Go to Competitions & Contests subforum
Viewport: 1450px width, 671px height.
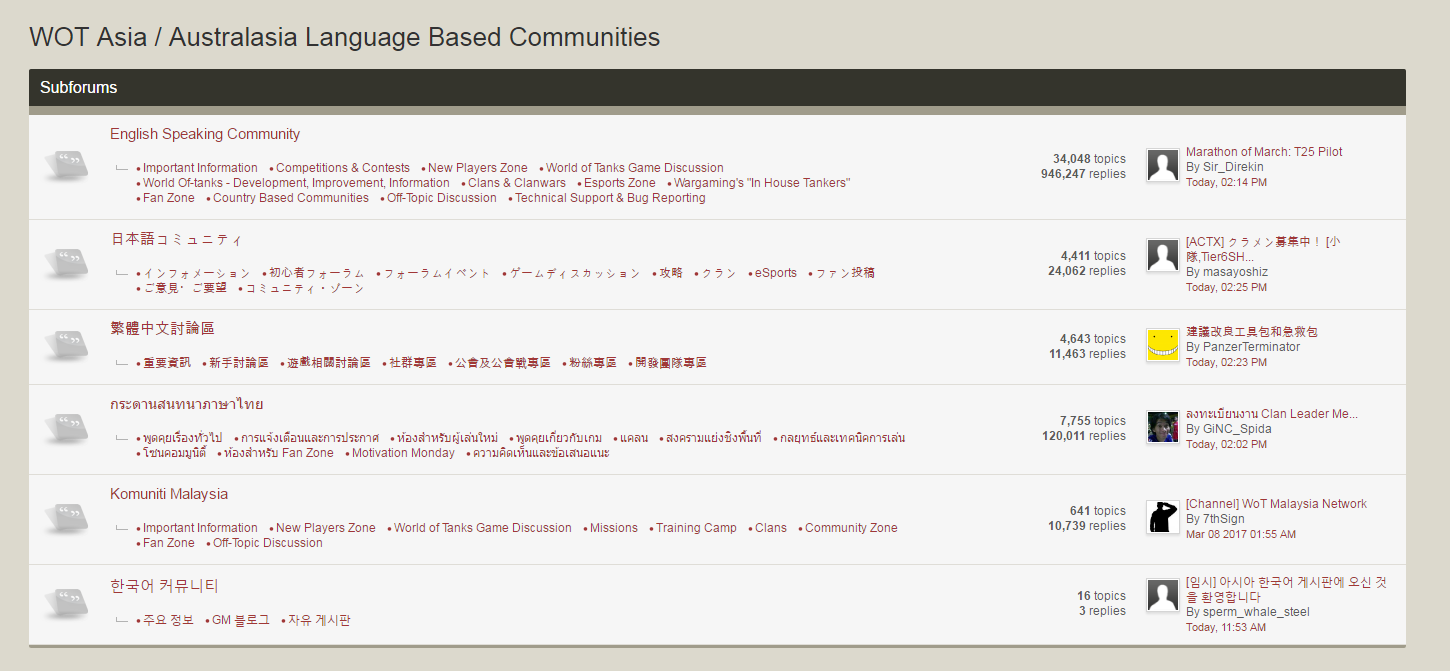pyautogui.click(x=343, y=168)
